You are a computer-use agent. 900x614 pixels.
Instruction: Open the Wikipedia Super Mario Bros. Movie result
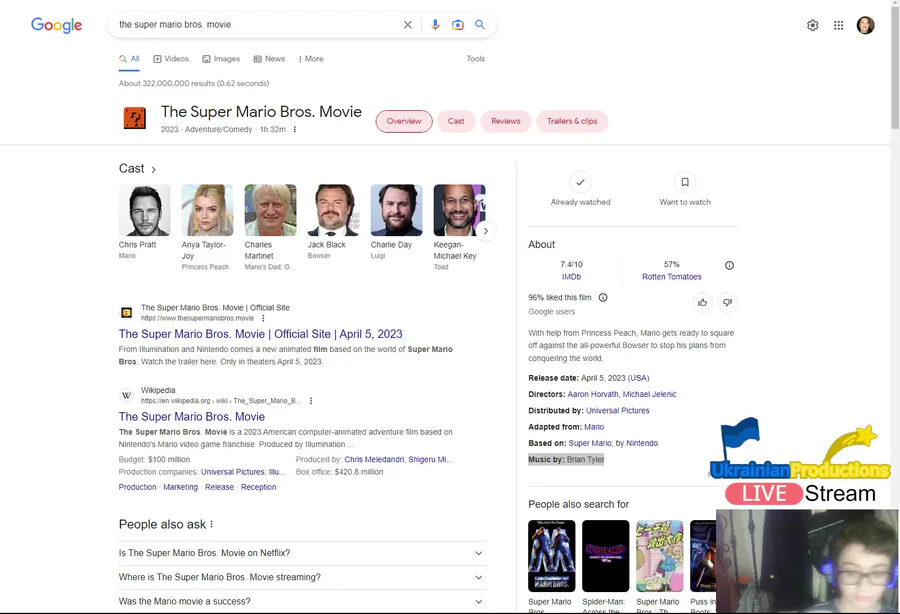192,417
